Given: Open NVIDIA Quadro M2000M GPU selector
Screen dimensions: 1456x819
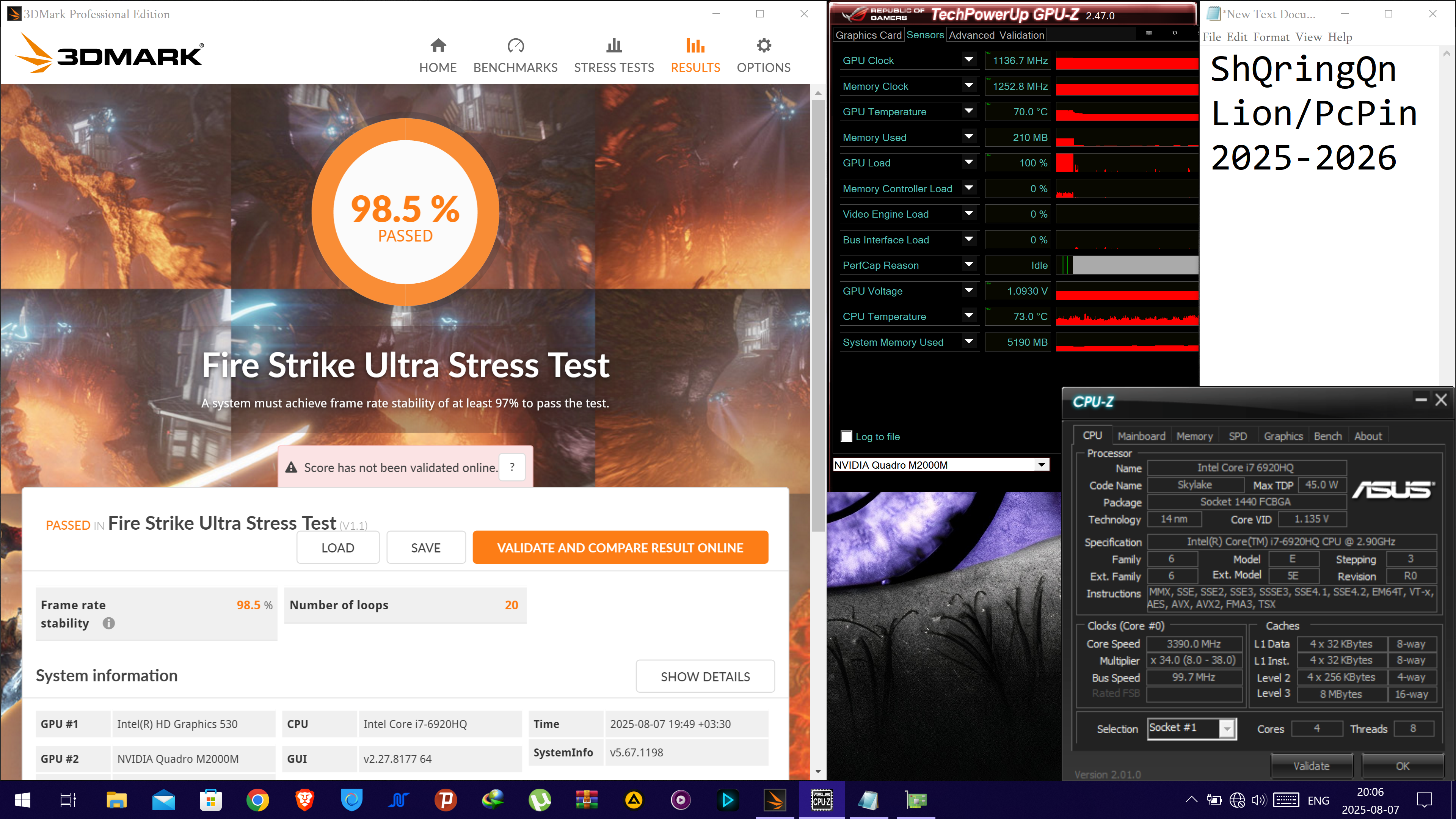Looking at the screenshot, I should [x=941, y=464].
